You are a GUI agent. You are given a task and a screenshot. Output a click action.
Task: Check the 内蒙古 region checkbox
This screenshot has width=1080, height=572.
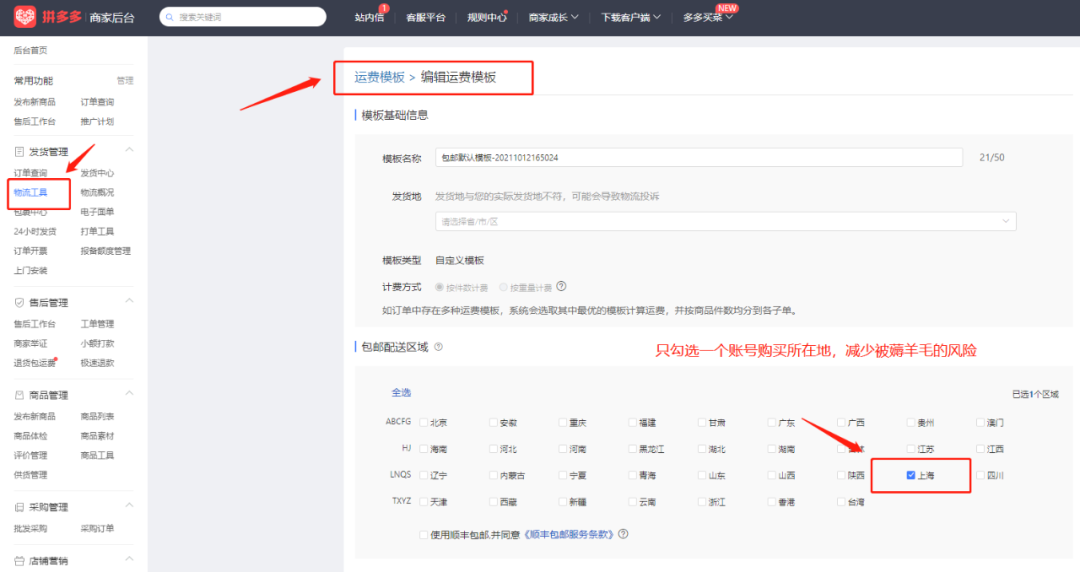[493, 475]
